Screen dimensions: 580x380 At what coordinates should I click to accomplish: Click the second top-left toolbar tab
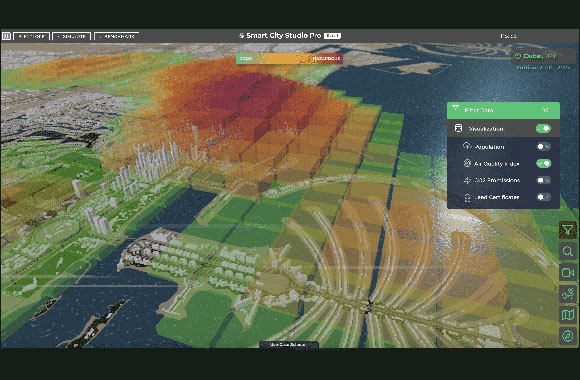pyautogui.click(x=72, y=36)
